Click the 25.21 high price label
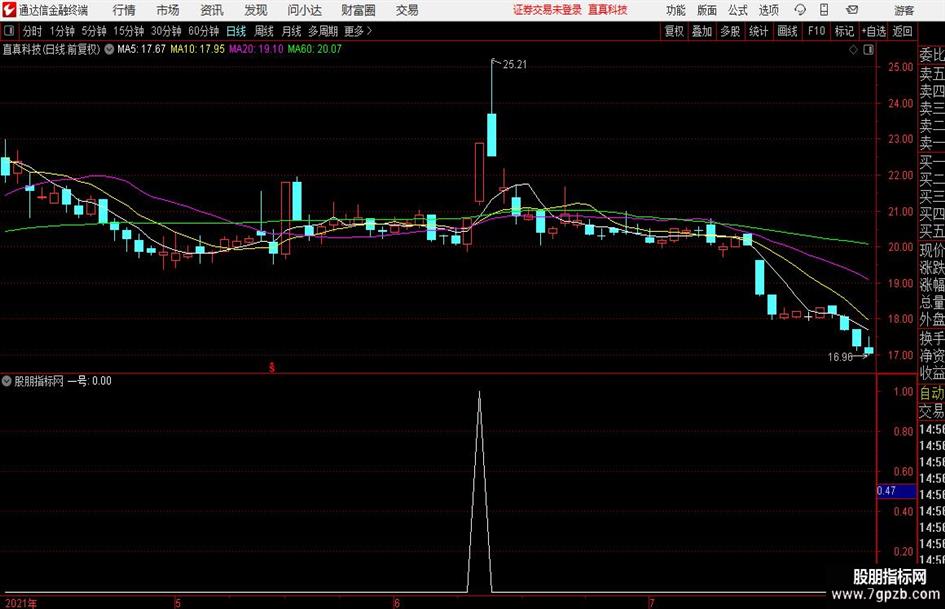The width and height of the screenshot is (945, 609). 515,65
